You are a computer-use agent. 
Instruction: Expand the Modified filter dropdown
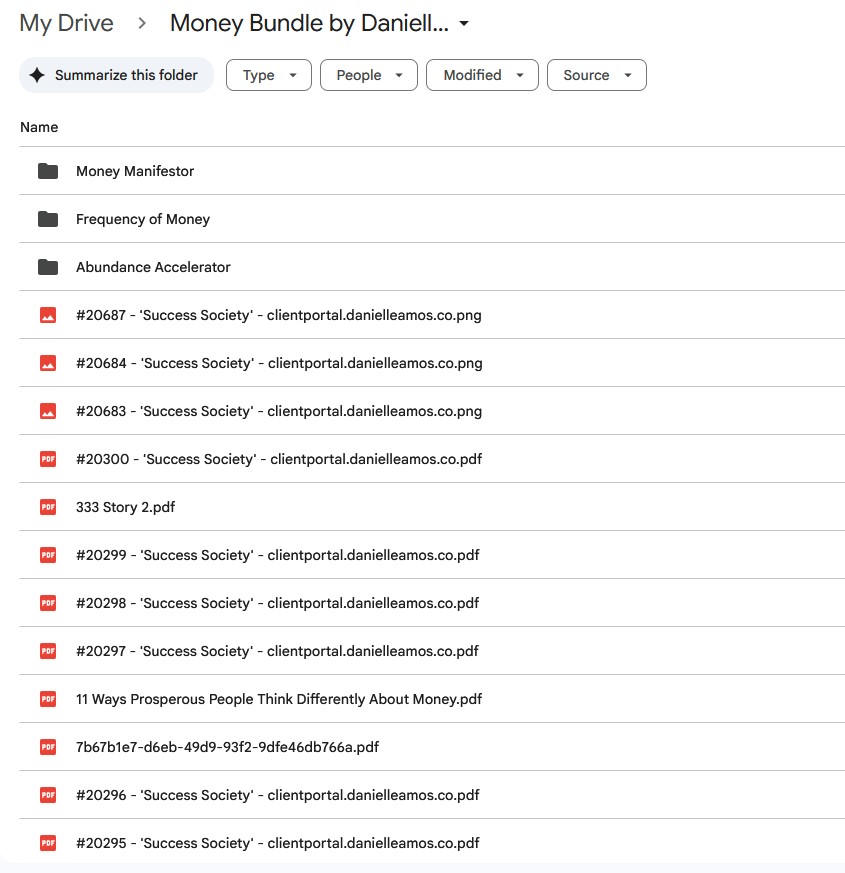(482, 75)
